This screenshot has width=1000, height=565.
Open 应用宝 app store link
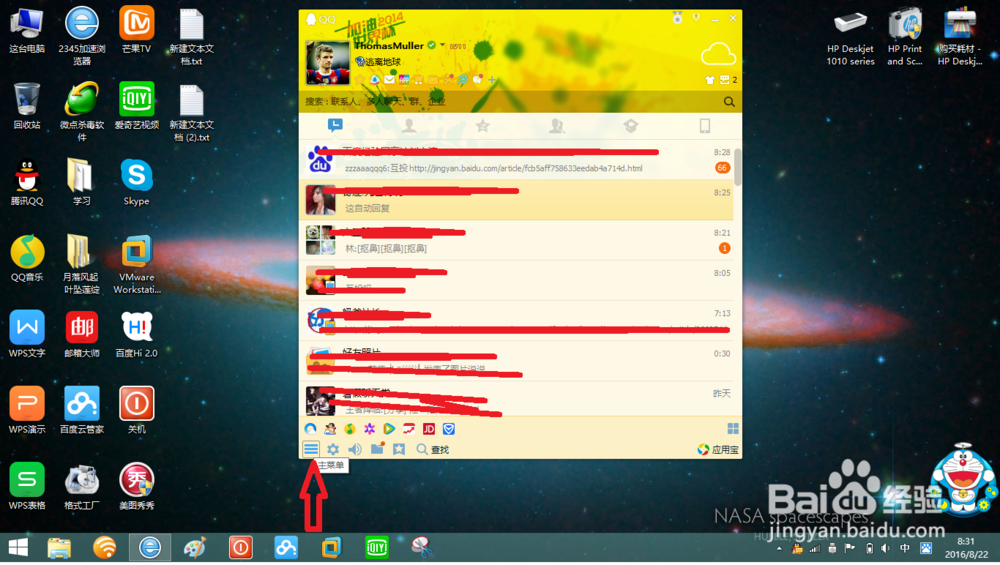tap(718, 450)
